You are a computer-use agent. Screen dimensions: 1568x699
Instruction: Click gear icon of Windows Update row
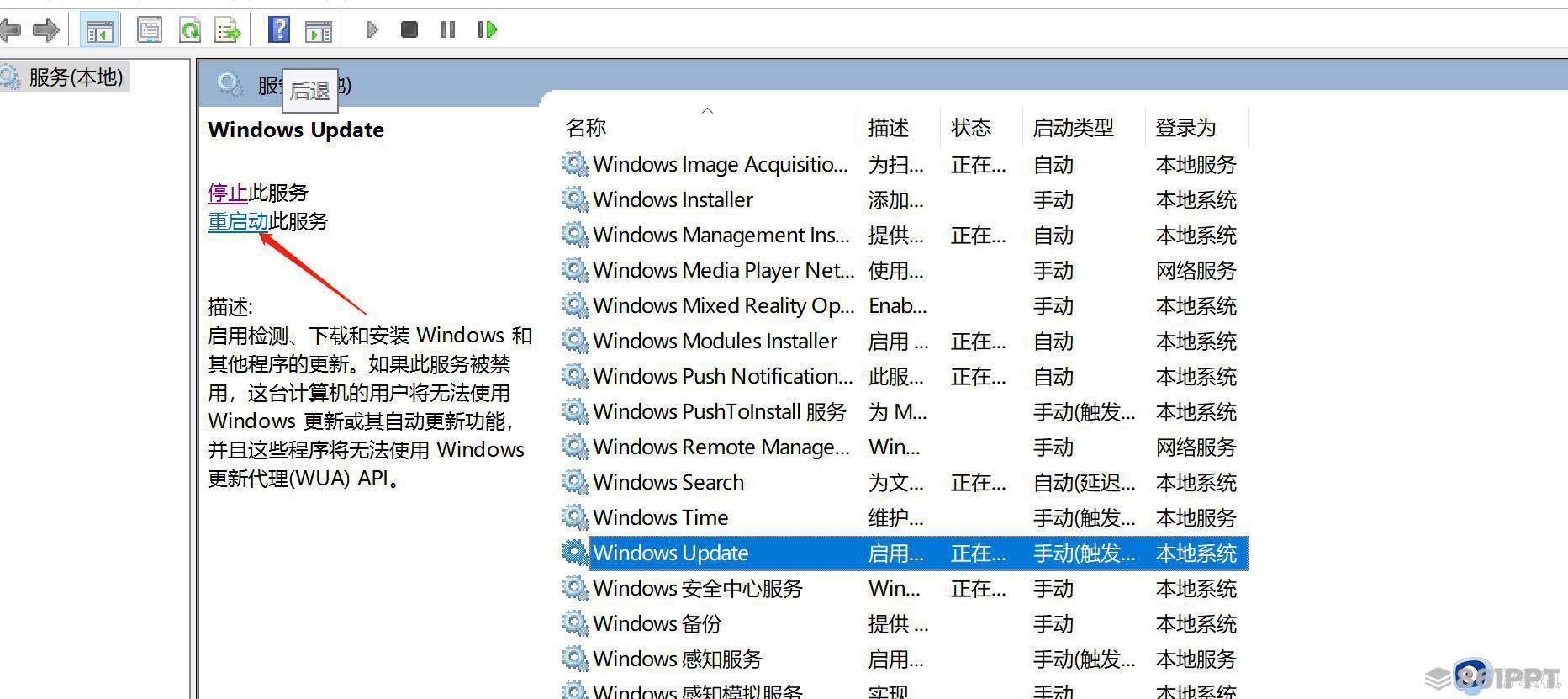[575, 553]
